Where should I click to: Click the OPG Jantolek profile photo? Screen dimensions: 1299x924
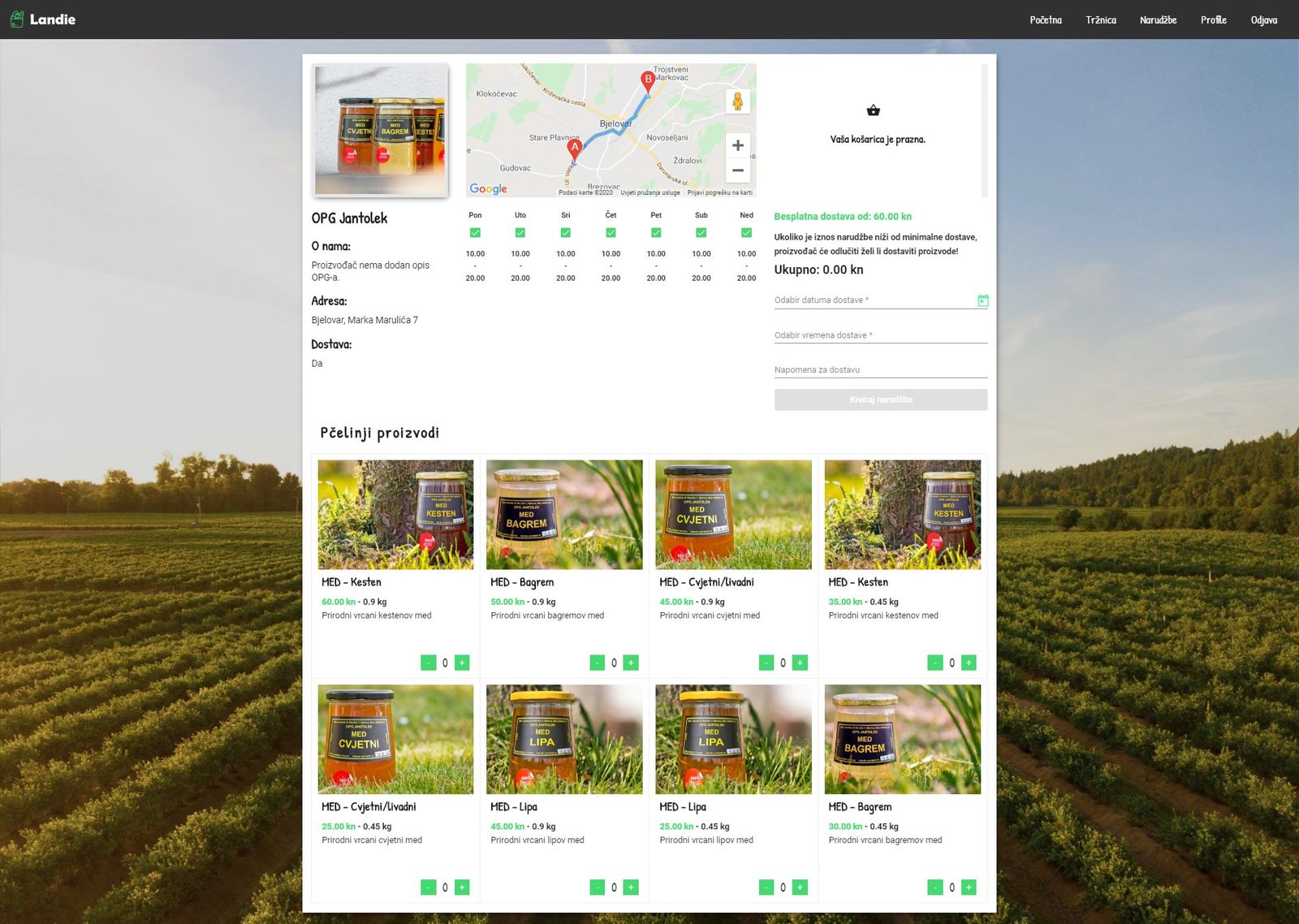380,130
